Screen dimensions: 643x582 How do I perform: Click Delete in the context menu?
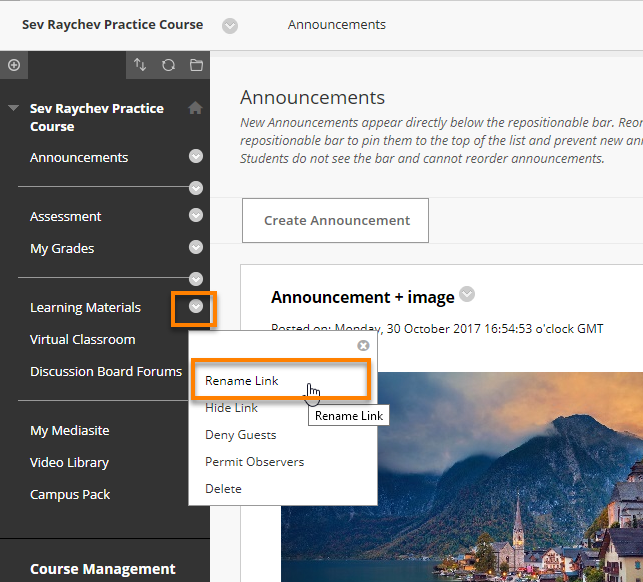[223, 489]
